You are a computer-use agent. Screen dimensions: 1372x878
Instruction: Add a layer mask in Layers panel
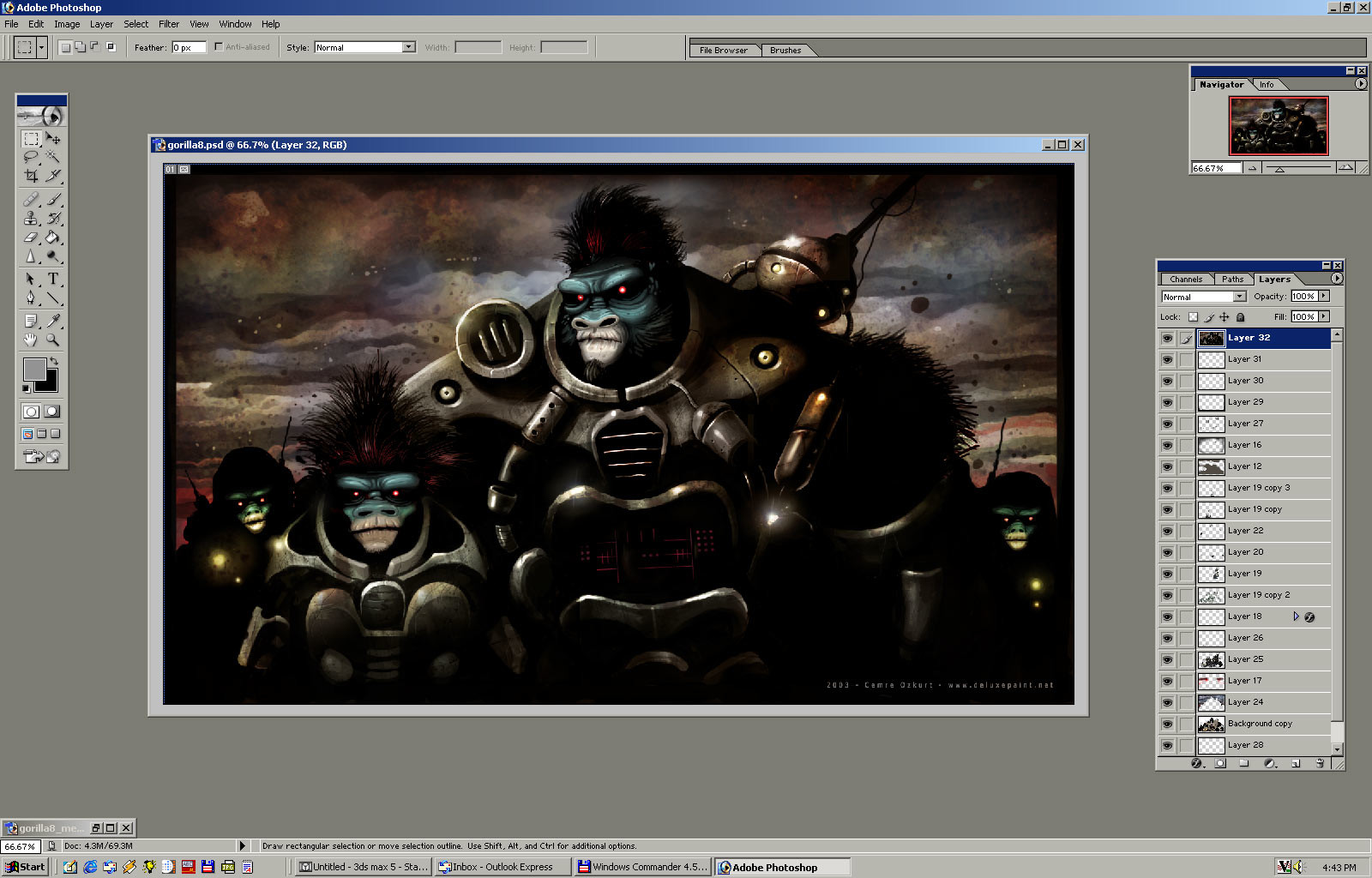tap(1221, 763)
